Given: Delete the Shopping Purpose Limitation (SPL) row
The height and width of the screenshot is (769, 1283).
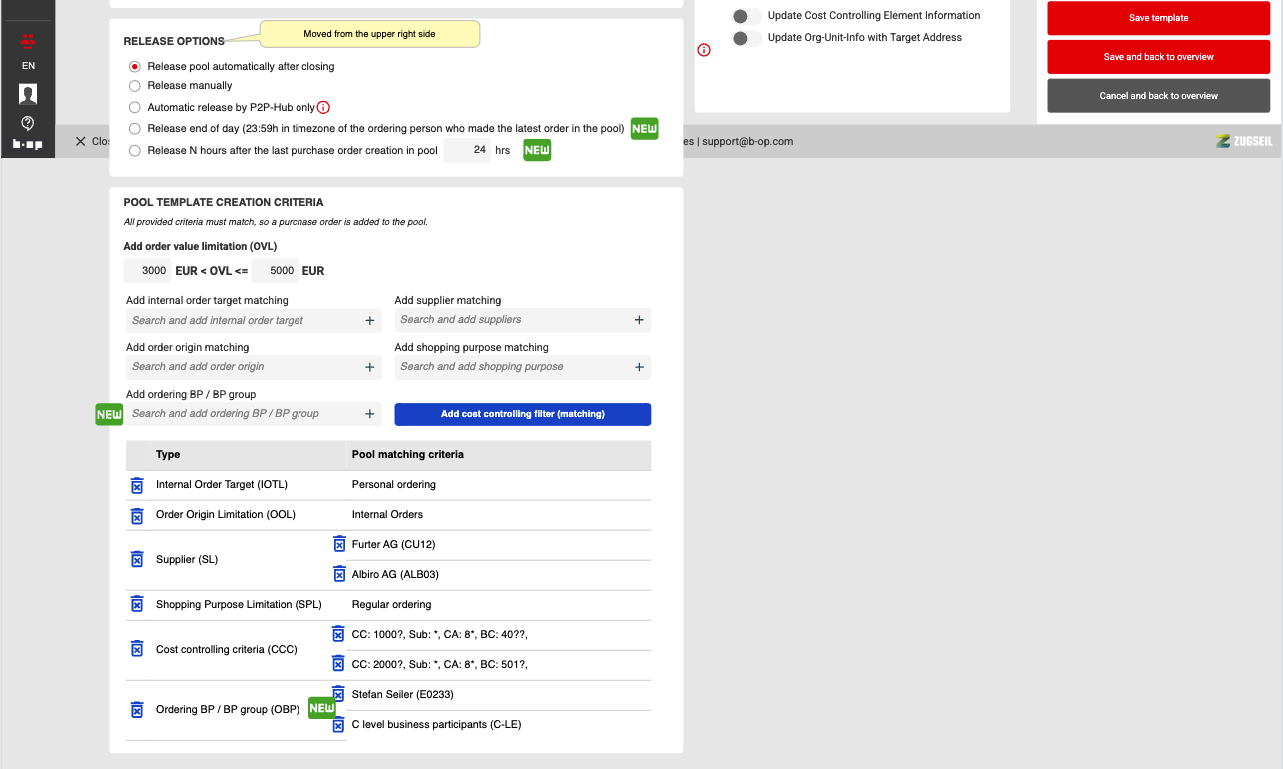Looking at the screenshot, I should tap(137, 604).
